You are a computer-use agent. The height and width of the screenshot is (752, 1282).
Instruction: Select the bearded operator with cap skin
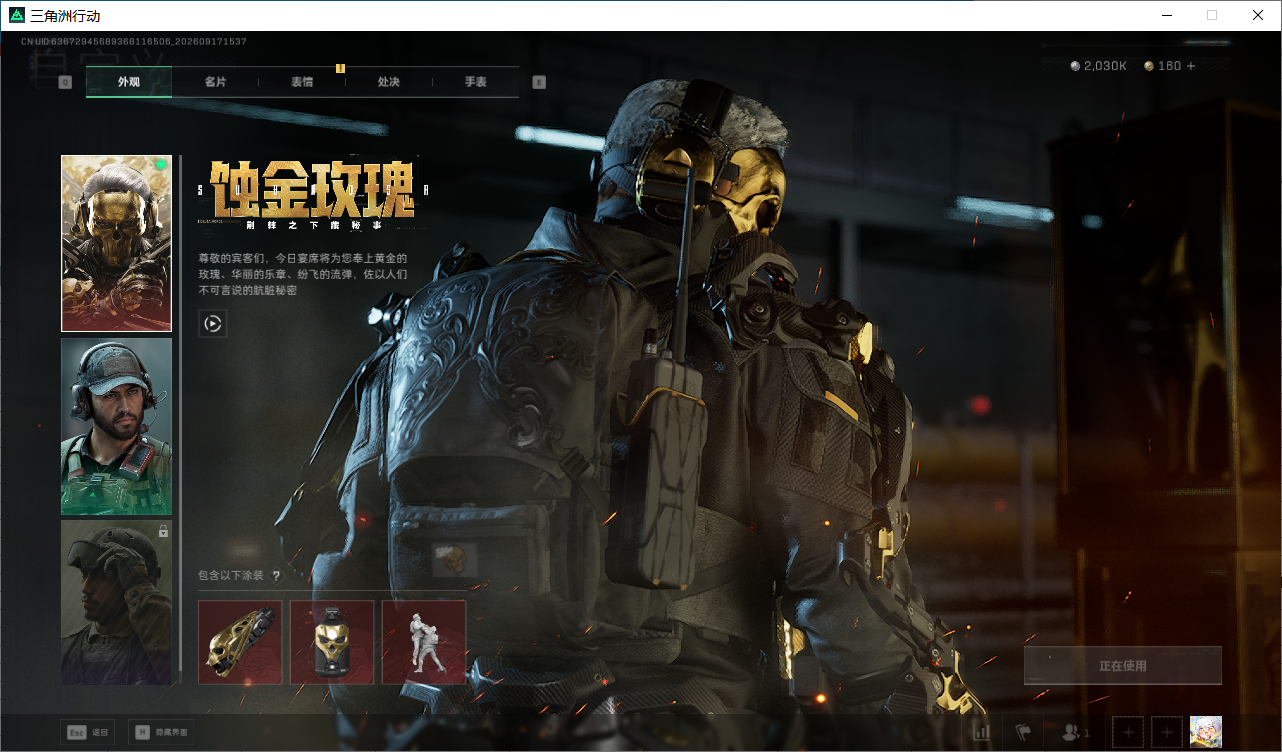116,427
